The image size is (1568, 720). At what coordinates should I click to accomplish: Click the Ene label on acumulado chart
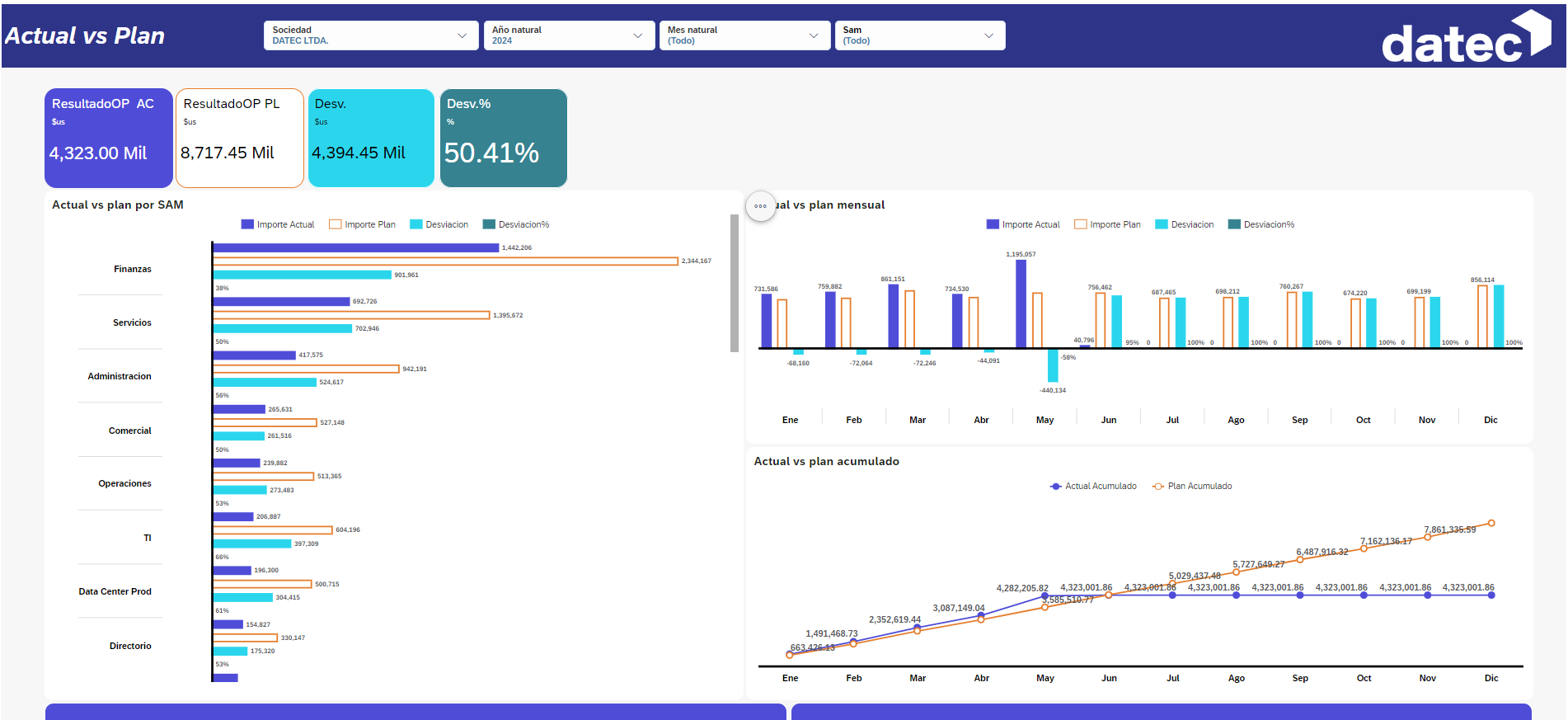(790, 678)
